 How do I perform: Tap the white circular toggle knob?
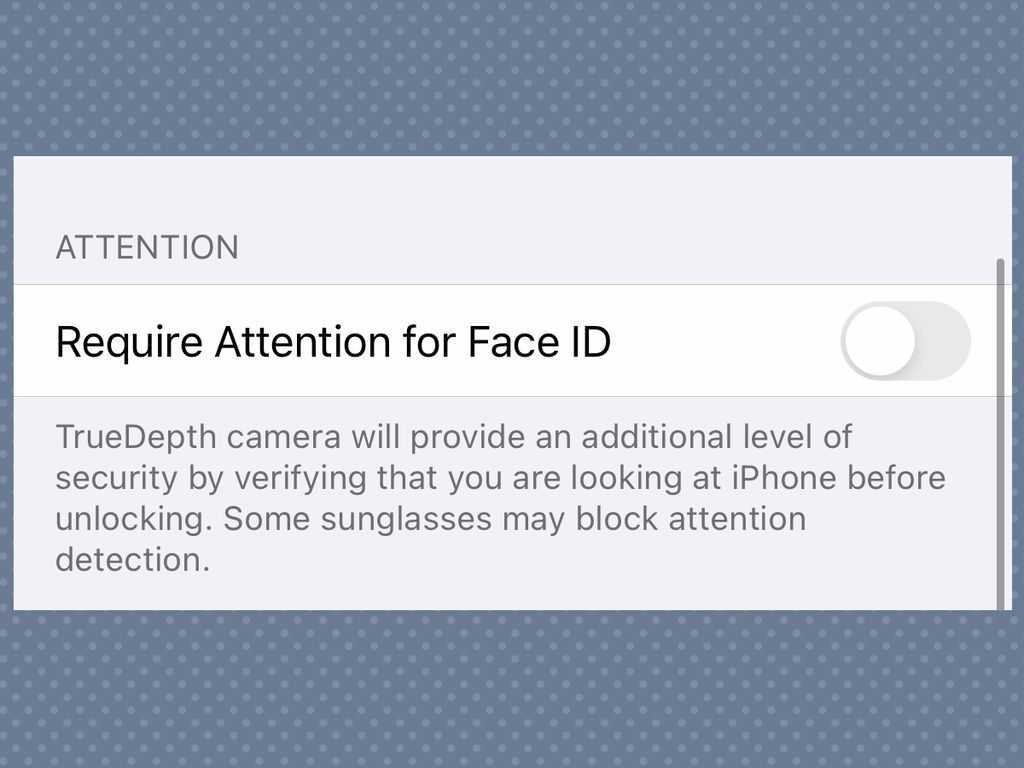880,341
